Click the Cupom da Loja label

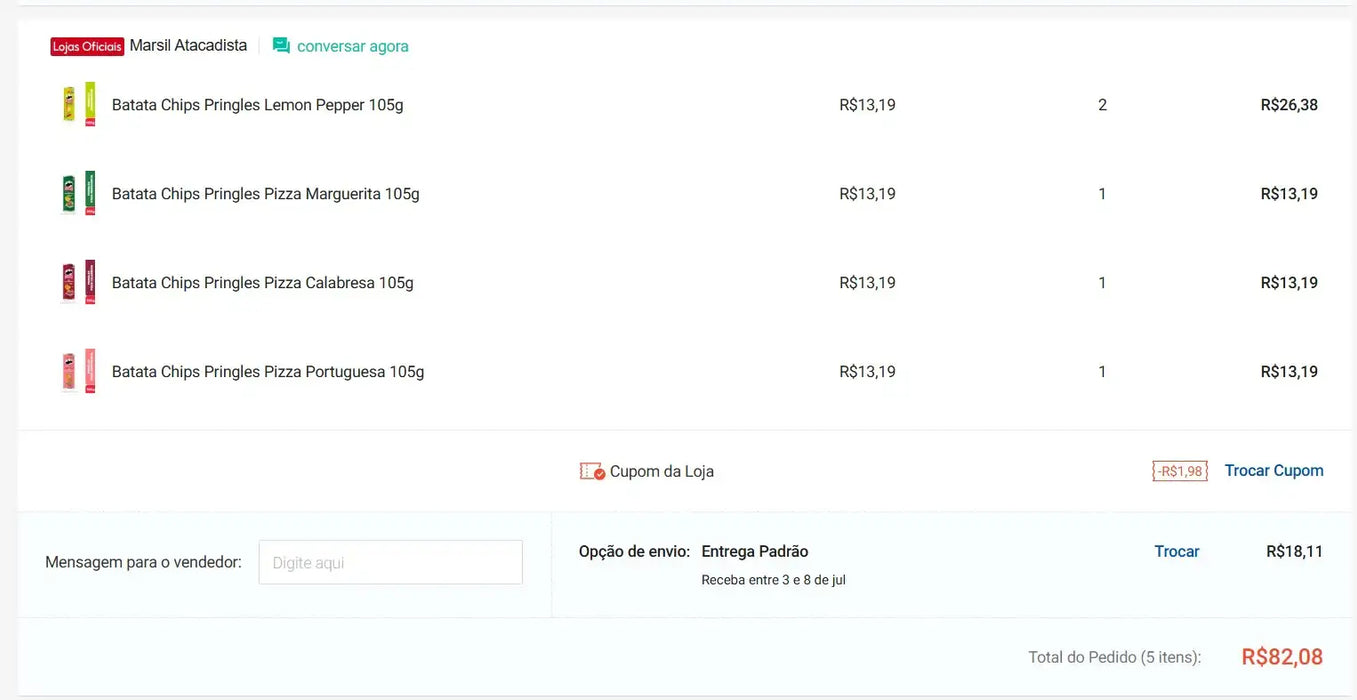tap(661, 471)
